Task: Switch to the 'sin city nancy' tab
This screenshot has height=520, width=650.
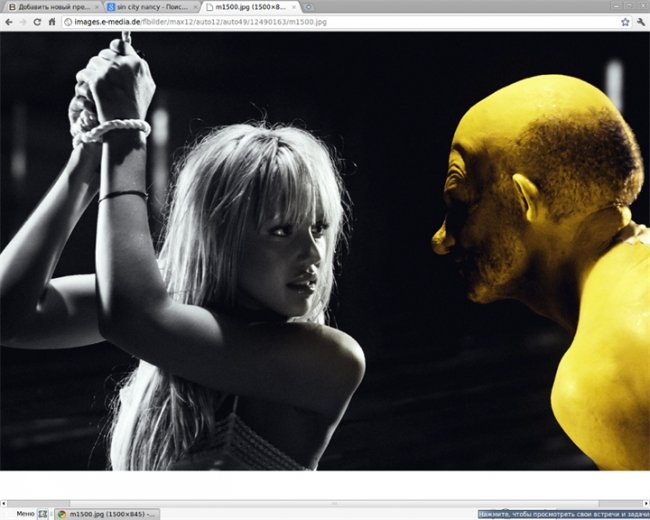Action: tap(150, 7)
